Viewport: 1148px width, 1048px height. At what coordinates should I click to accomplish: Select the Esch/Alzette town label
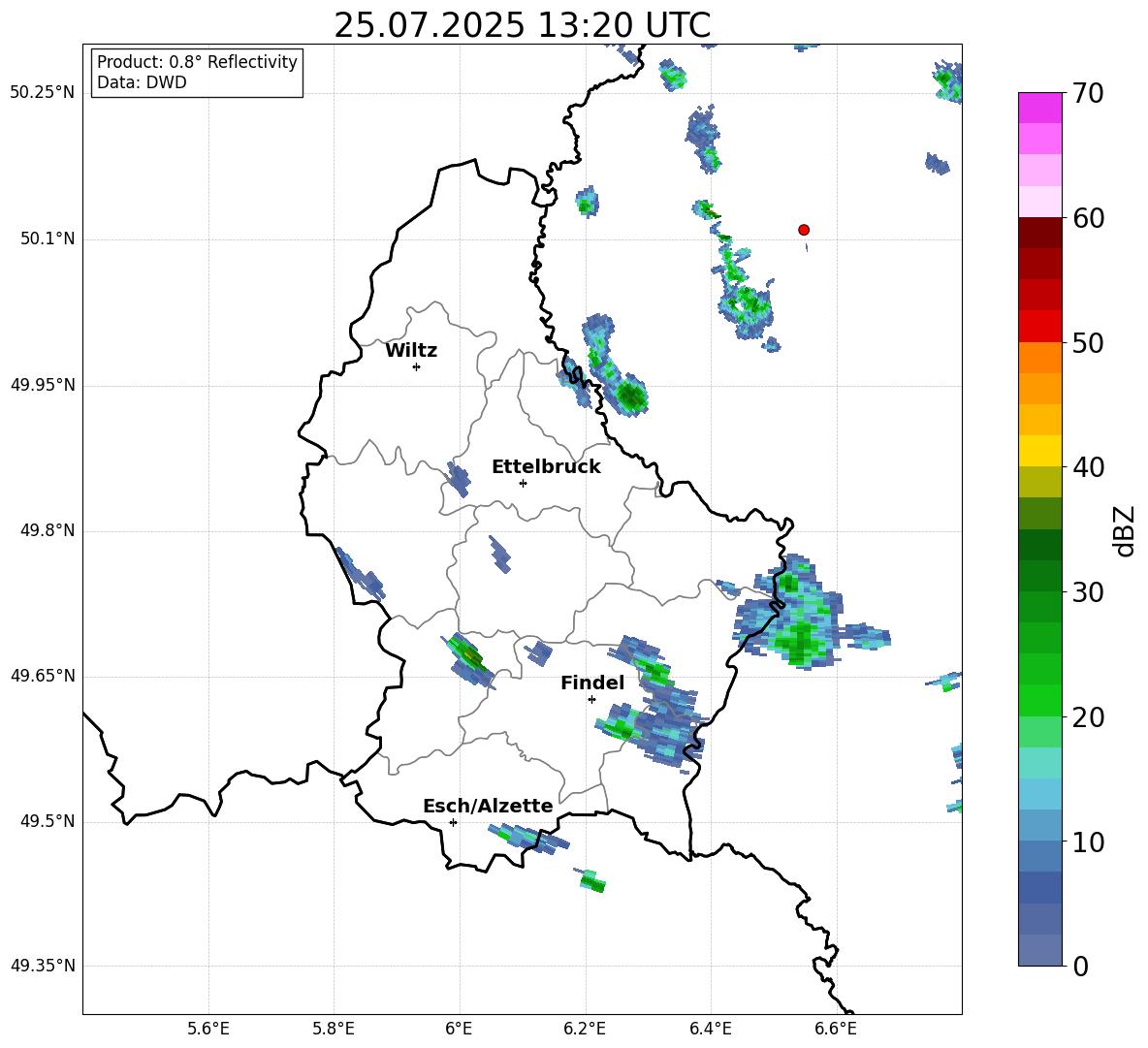coord(488,807)
